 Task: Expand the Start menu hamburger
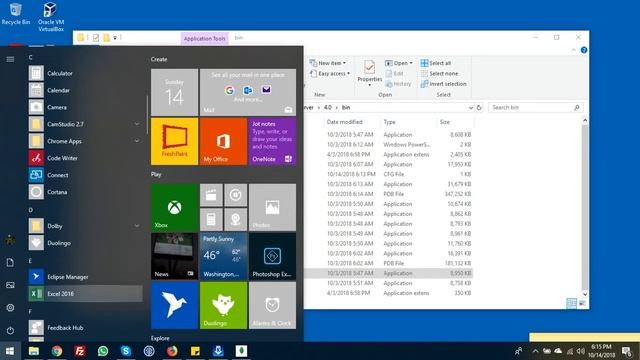coord(10,60)
